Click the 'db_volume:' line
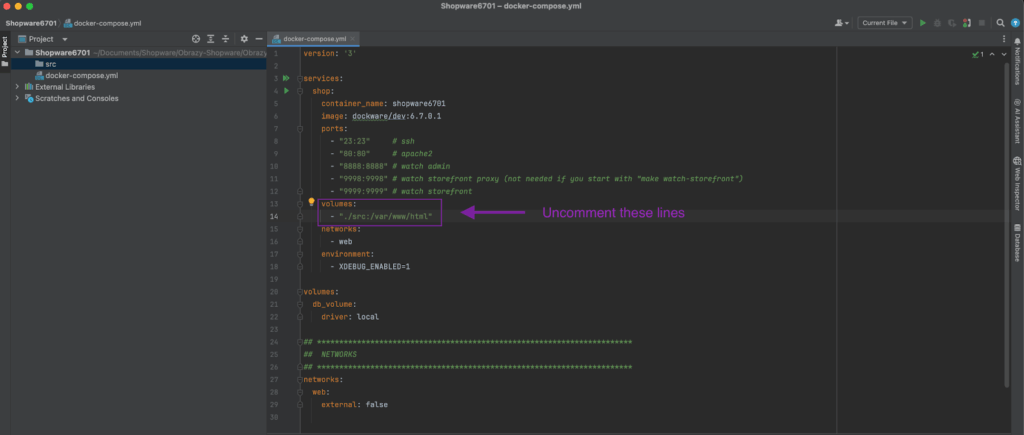This screenshot has height=435, width=1024. [x=334, y=304]
